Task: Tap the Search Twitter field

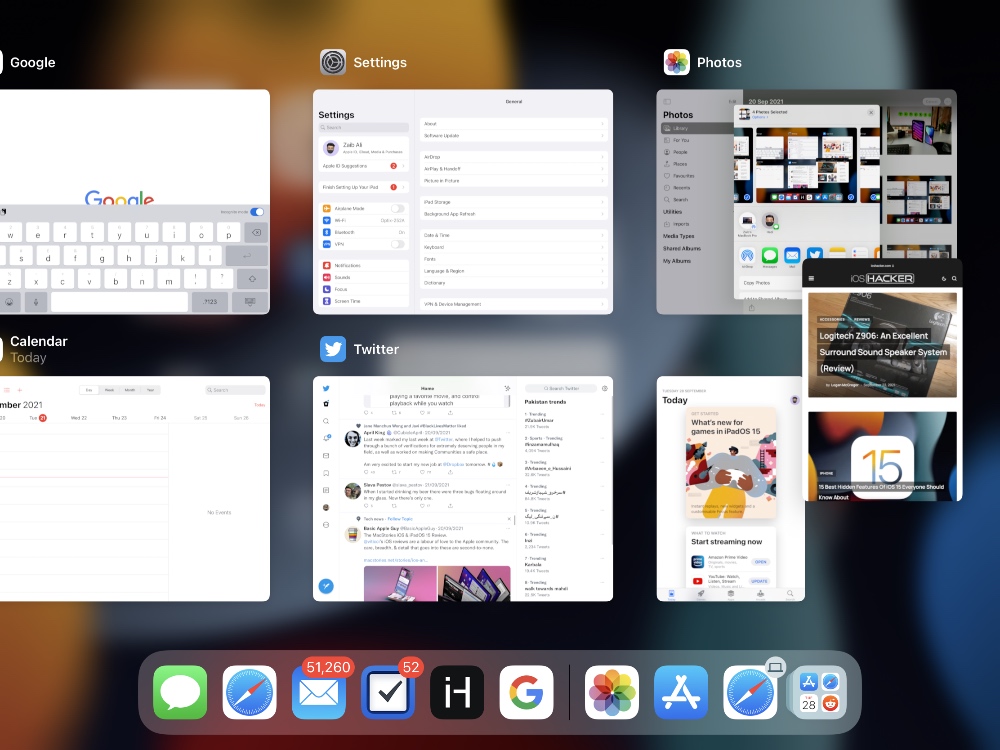Action: click(x=561, y=388)
